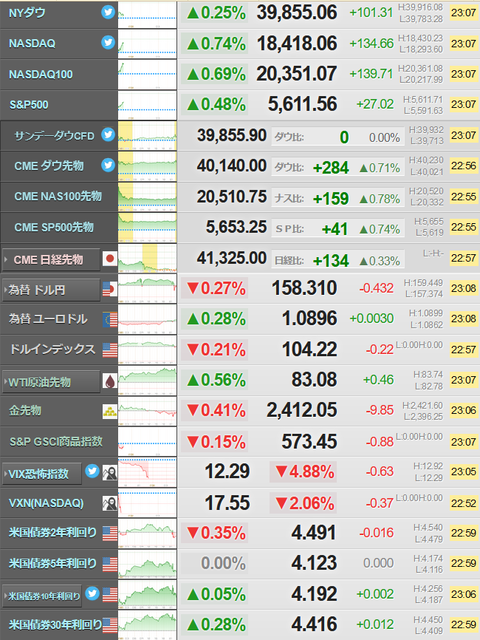The width and height of the screenshot is (480, 640).
Task: Click the scream icon in VXN(NASDAQ) row
Action: (x=110, y=504)
